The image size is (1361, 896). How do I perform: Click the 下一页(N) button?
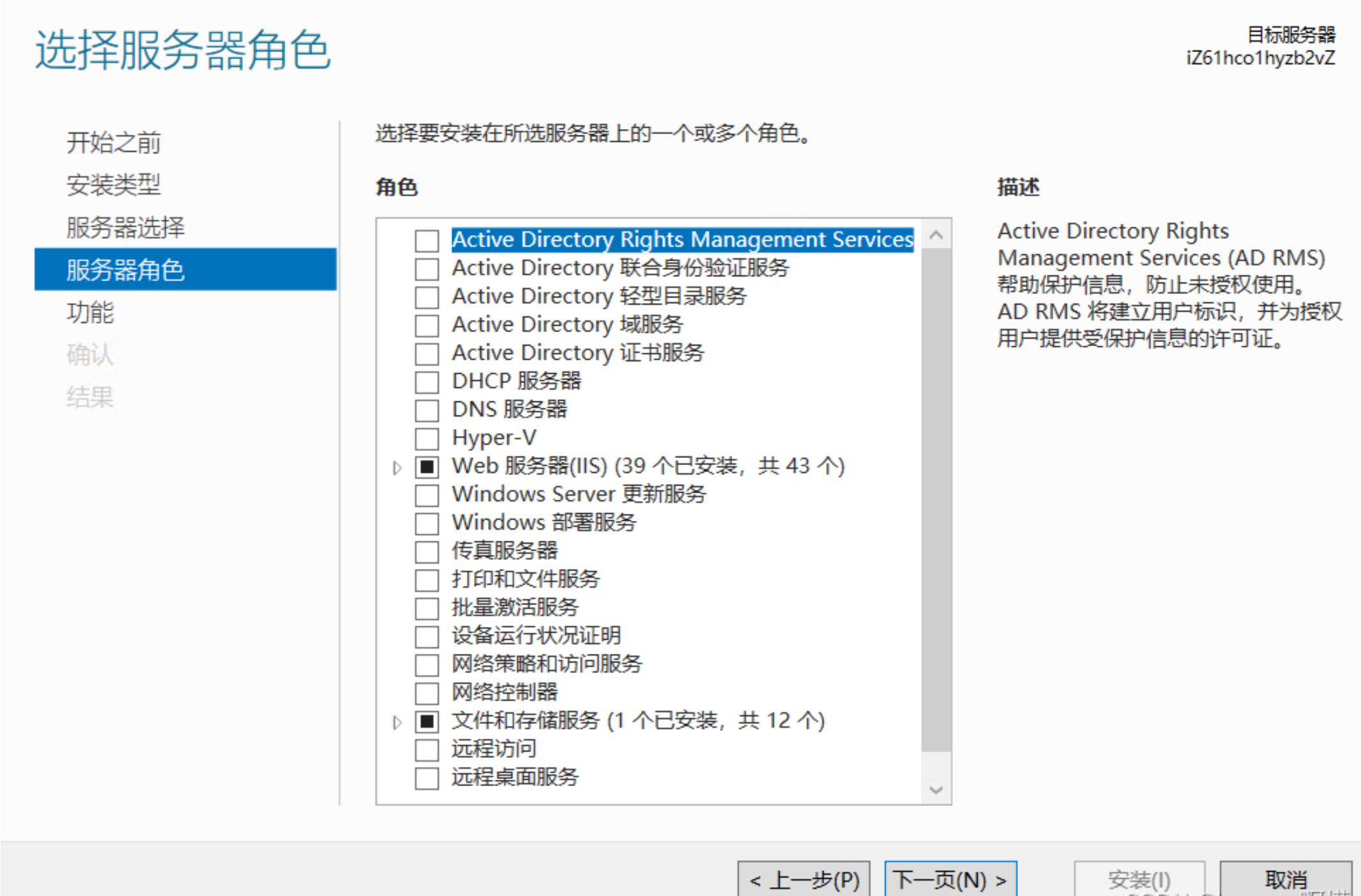pos(950,879)
